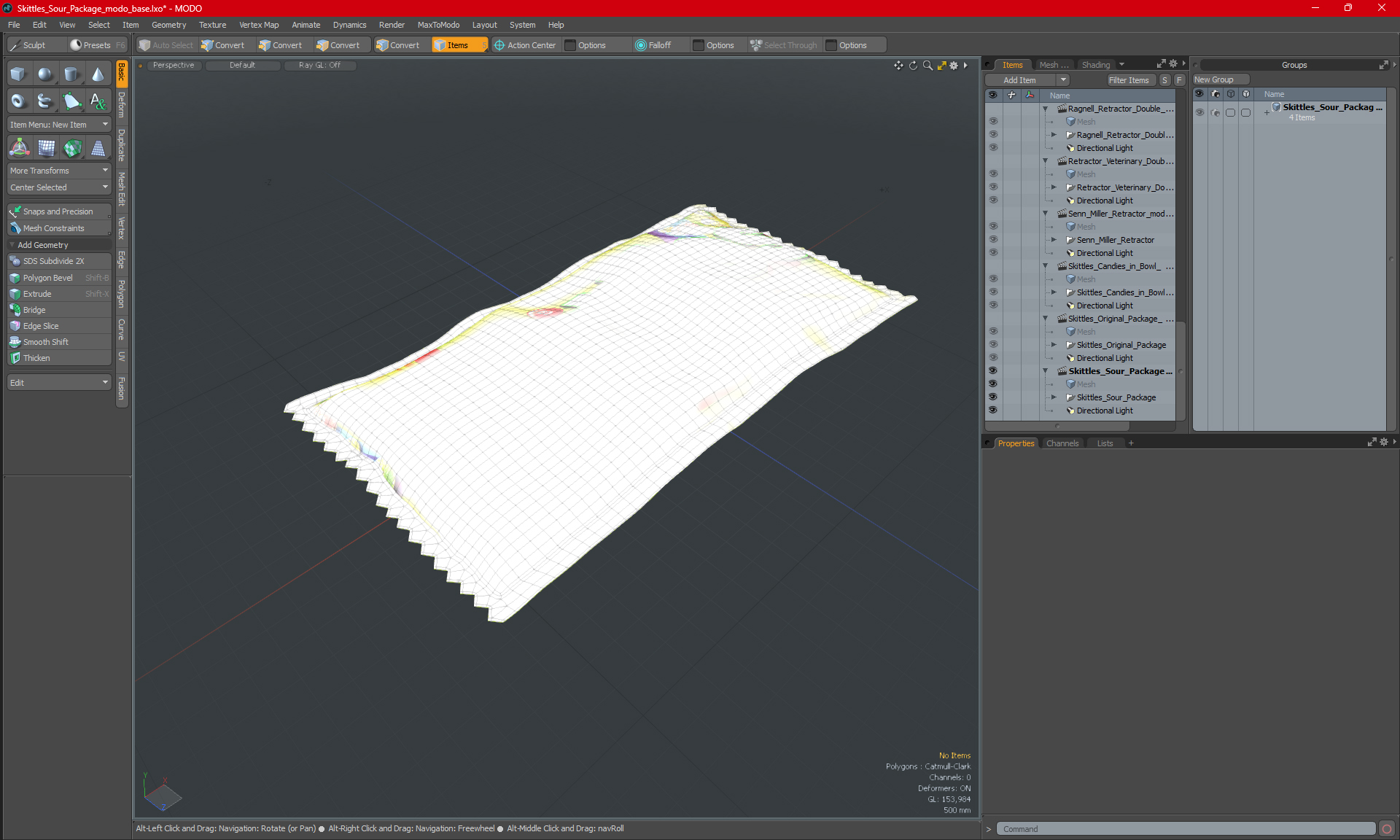1400x840 pixels.
Task: Click the viewport pan icon
Action: 898,66
